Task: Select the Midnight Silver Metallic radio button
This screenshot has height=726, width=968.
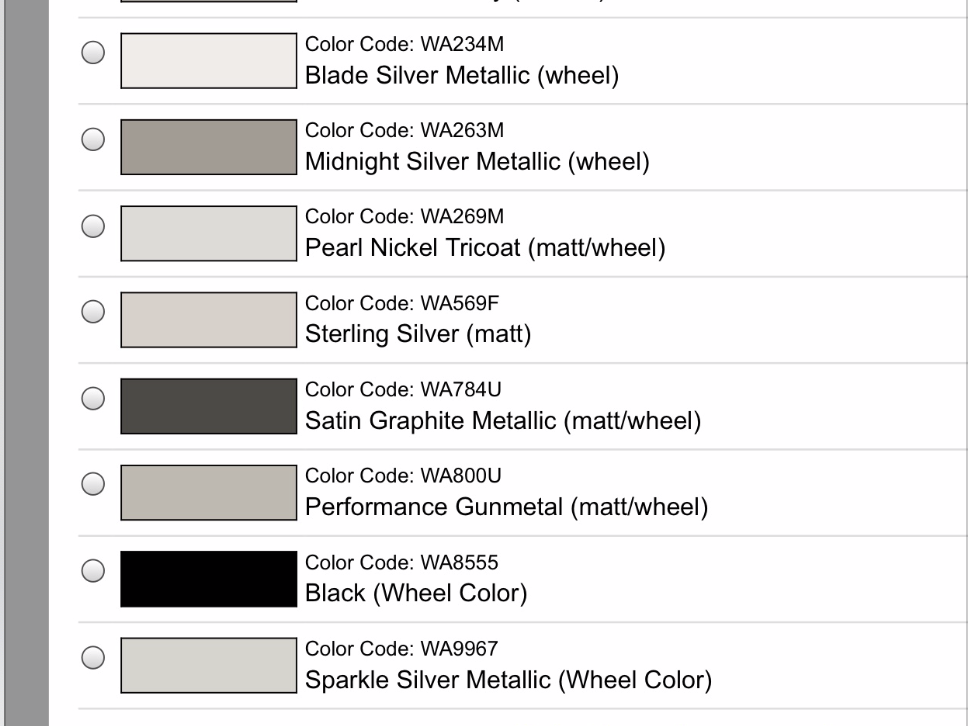Action: [x=93, y=140]
